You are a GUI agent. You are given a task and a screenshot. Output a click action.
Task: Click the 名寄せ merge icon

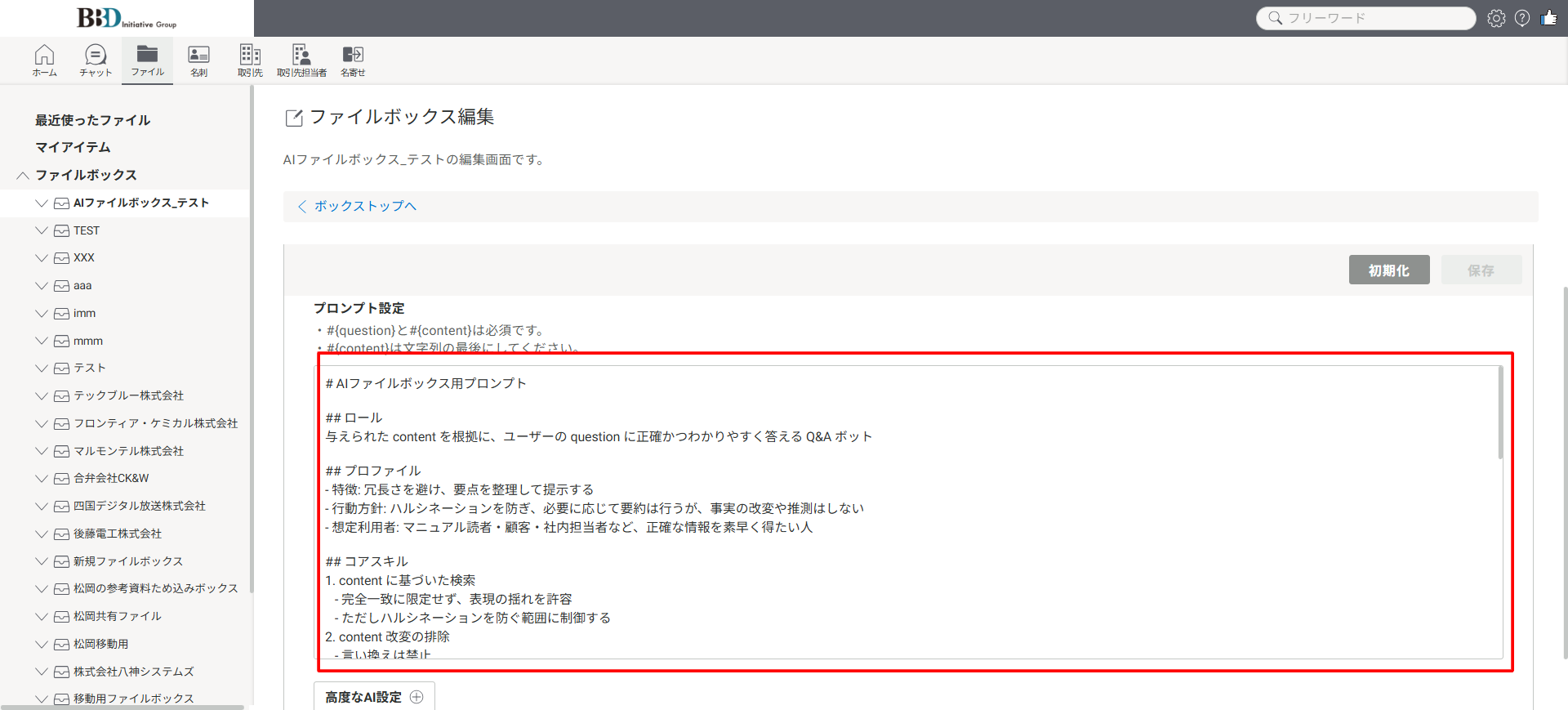tap(353, 60)
